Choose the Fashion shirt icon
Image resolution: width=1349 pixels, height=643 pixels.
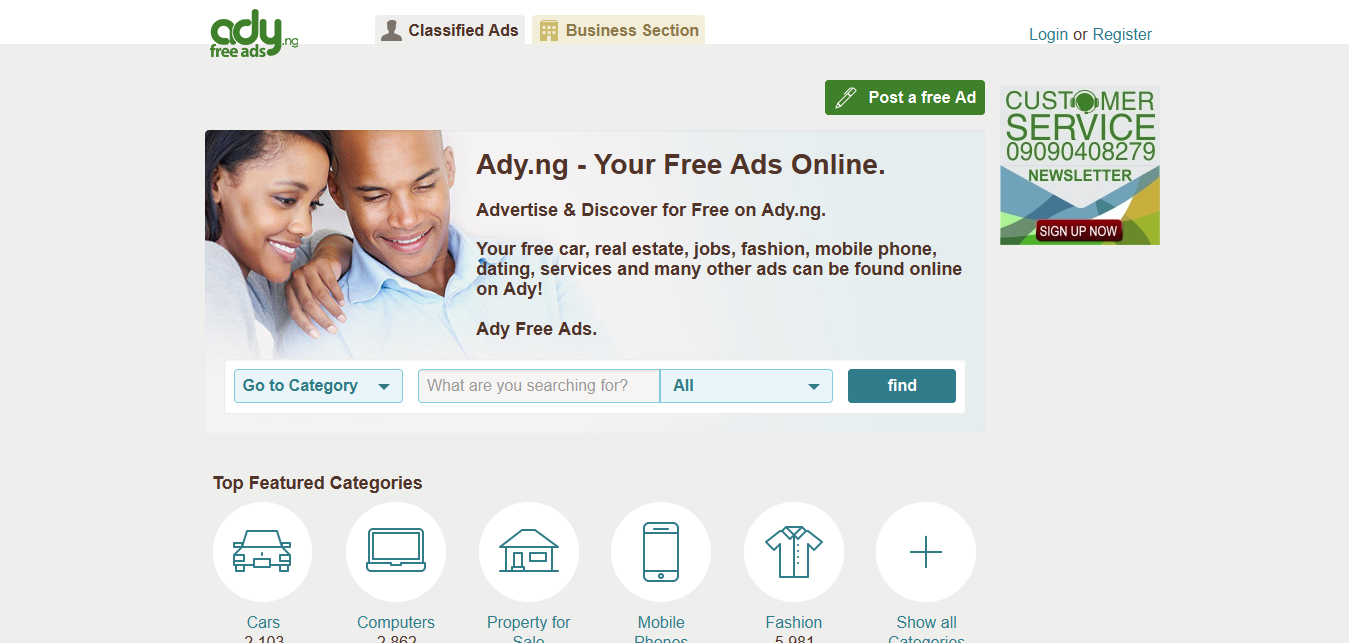pos(794,551)
